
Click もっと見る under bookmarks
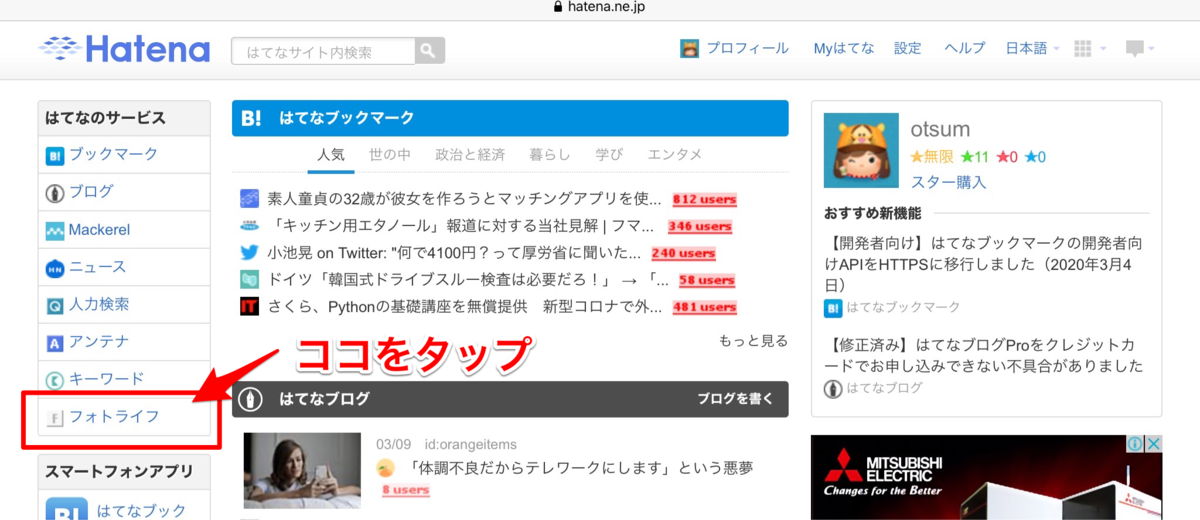click(754, 341)
